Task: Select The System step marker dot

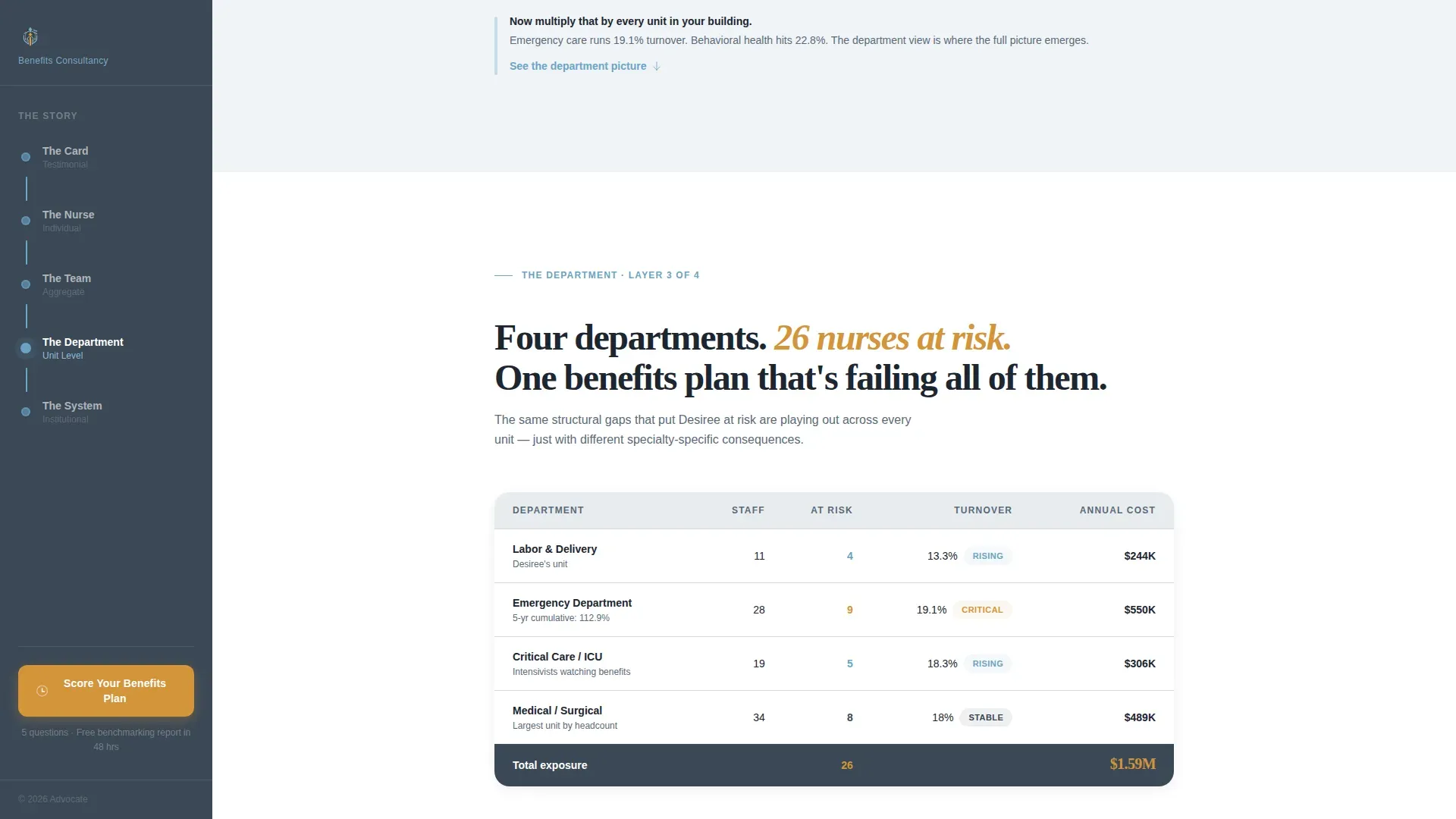Action: point(26,412)
